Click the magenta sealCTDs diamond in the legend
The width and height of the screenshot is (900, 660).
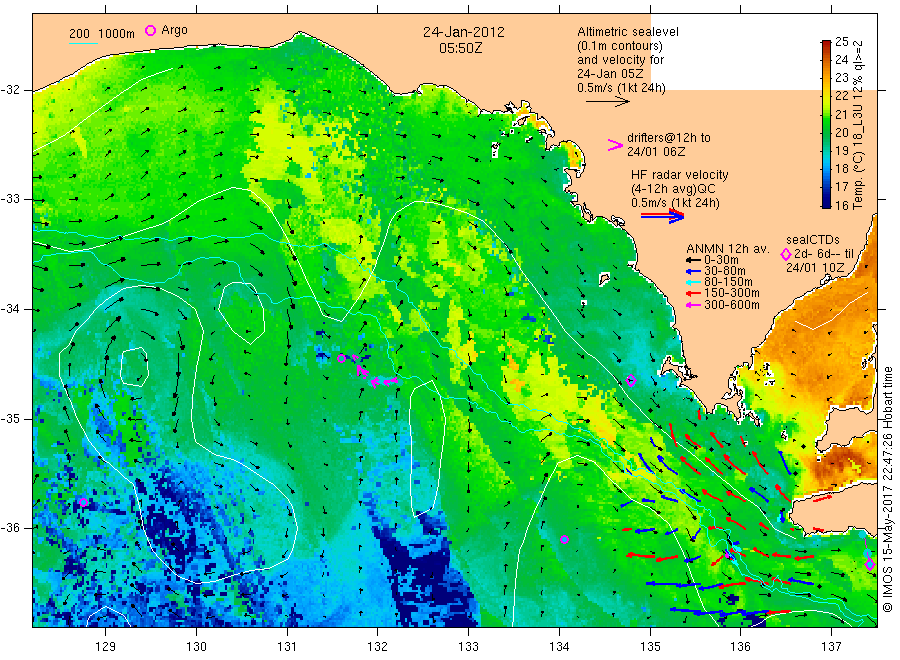point(786,254)
